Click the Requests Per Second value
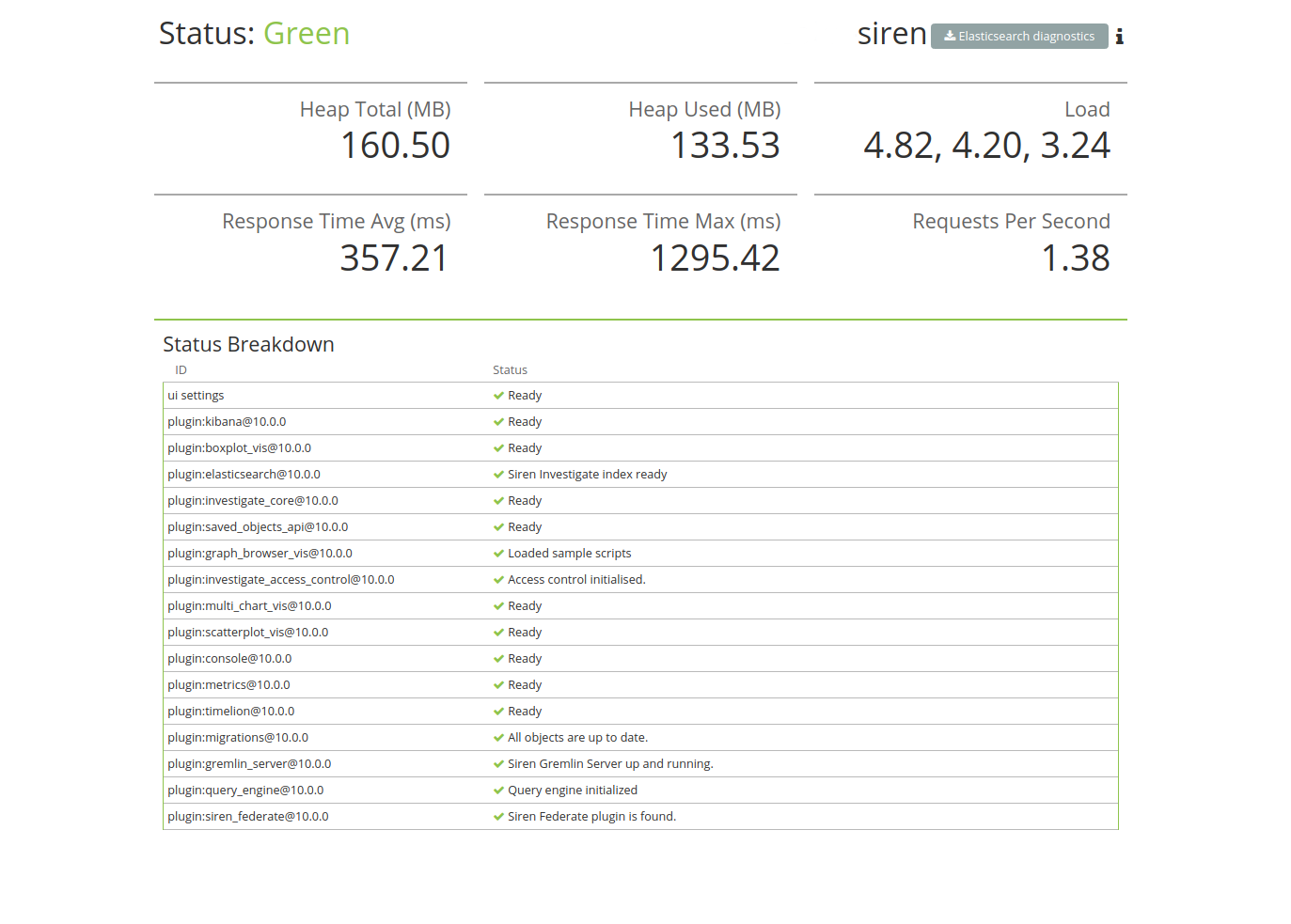The image size is (1291, 924). pos(1078,258)
